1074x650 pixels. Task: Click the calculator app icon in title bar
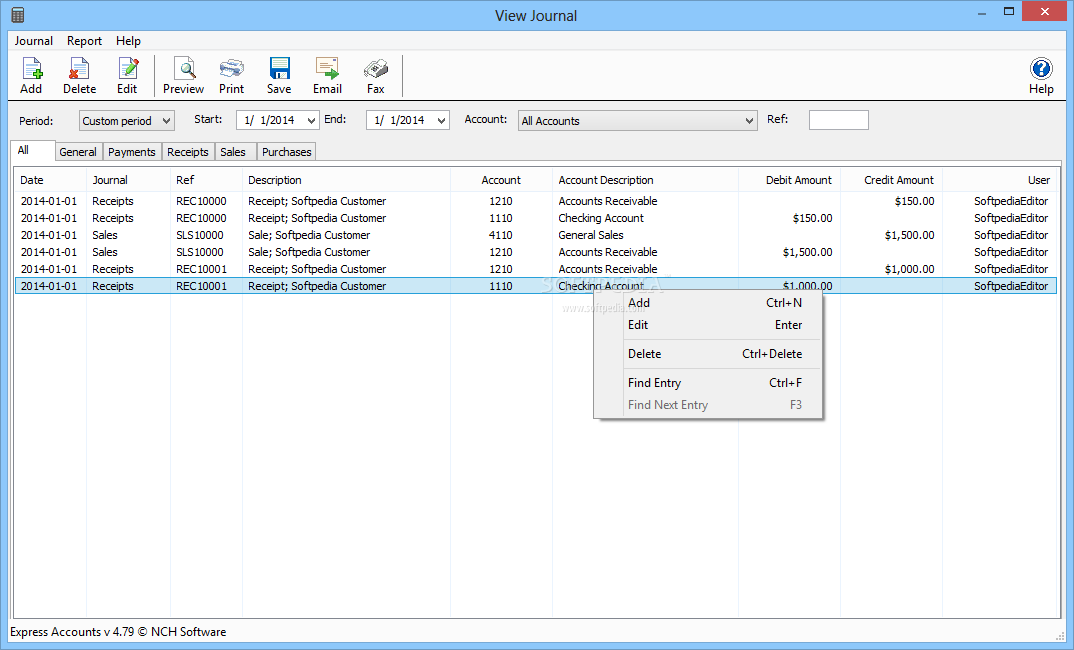tap(18, 14)
